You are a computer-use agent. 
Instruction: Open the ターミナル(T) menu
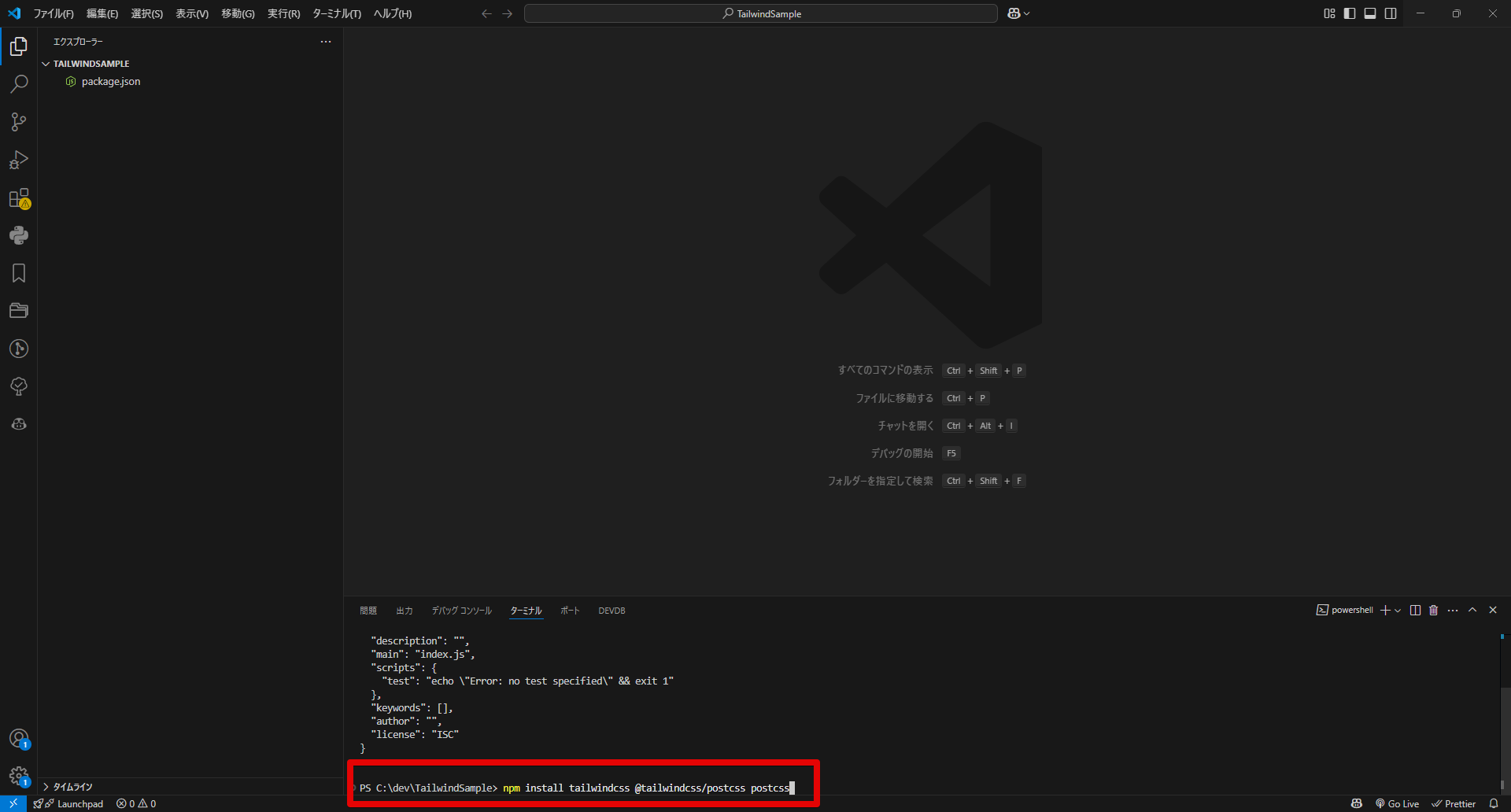337,13
